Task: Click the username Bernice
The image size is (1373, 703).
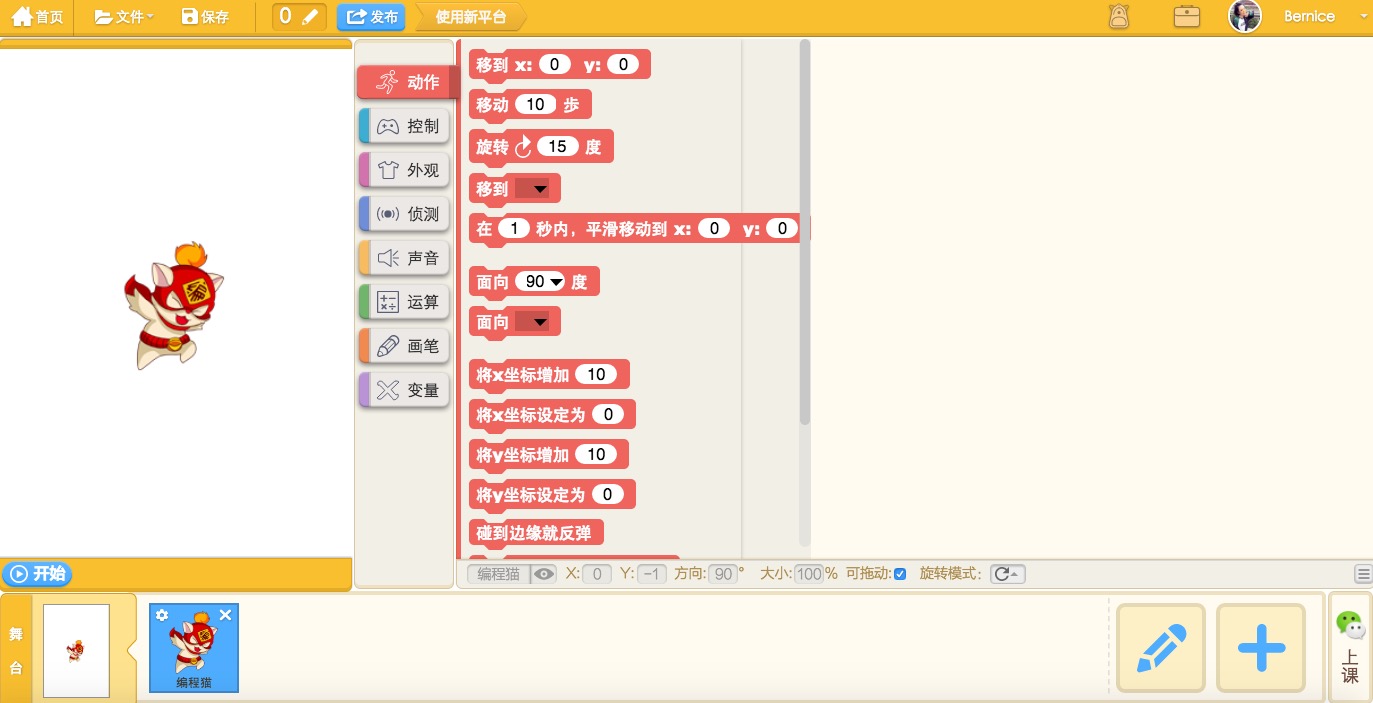Action: coord(1309,17)
